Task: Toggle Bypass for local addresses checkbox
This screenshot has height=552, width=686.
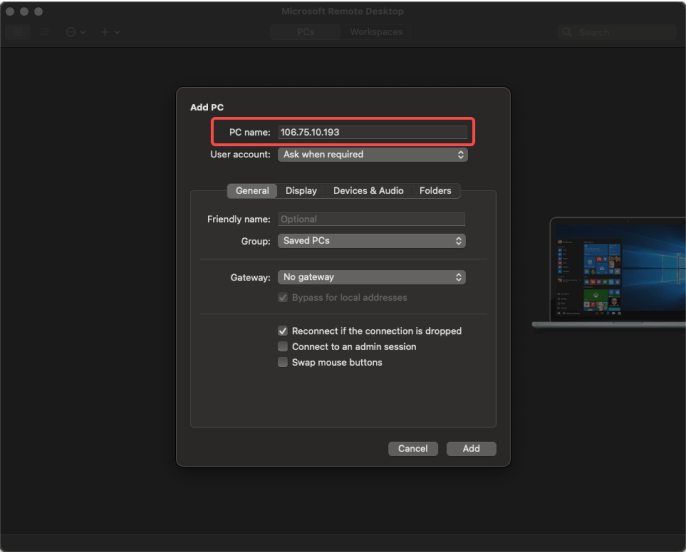Action: click(x=283, y=297)
